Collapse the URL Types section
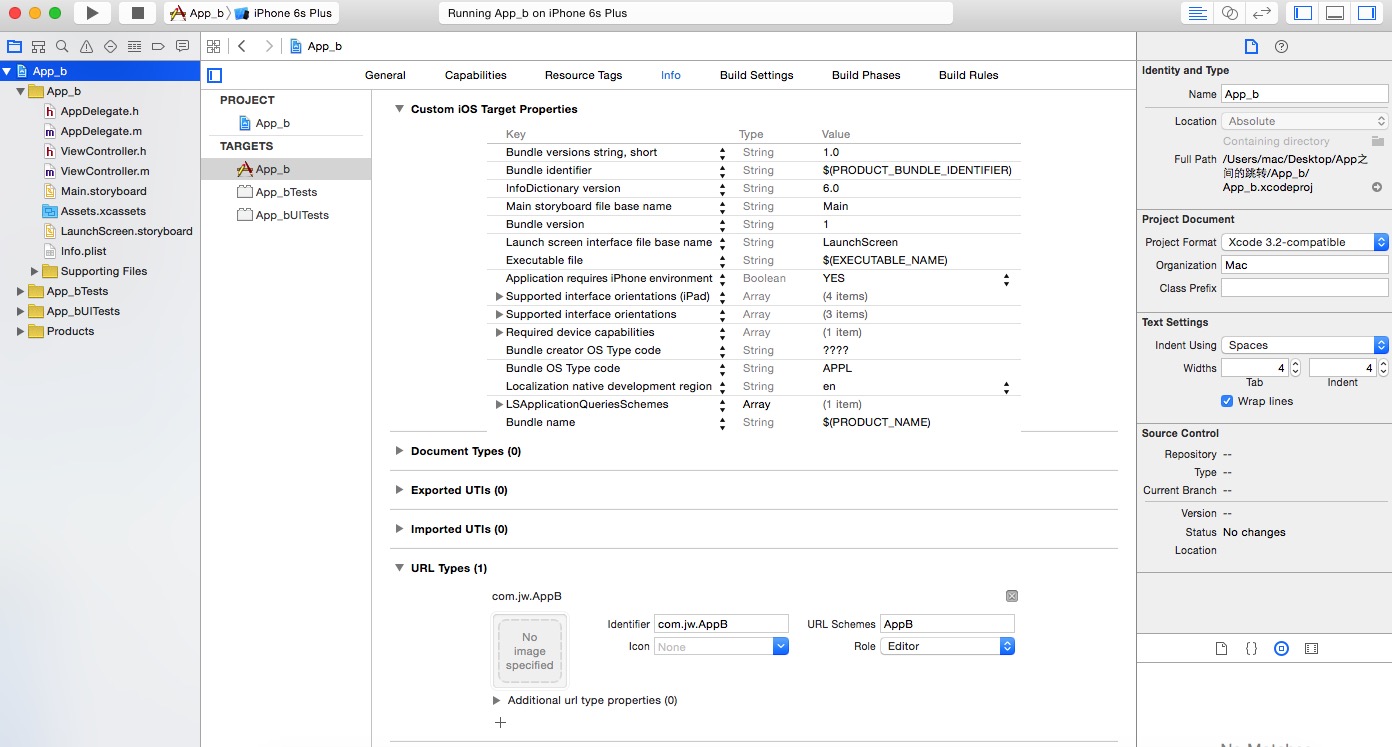Viewport: 1392px width, 747px height. coord(399,568)
